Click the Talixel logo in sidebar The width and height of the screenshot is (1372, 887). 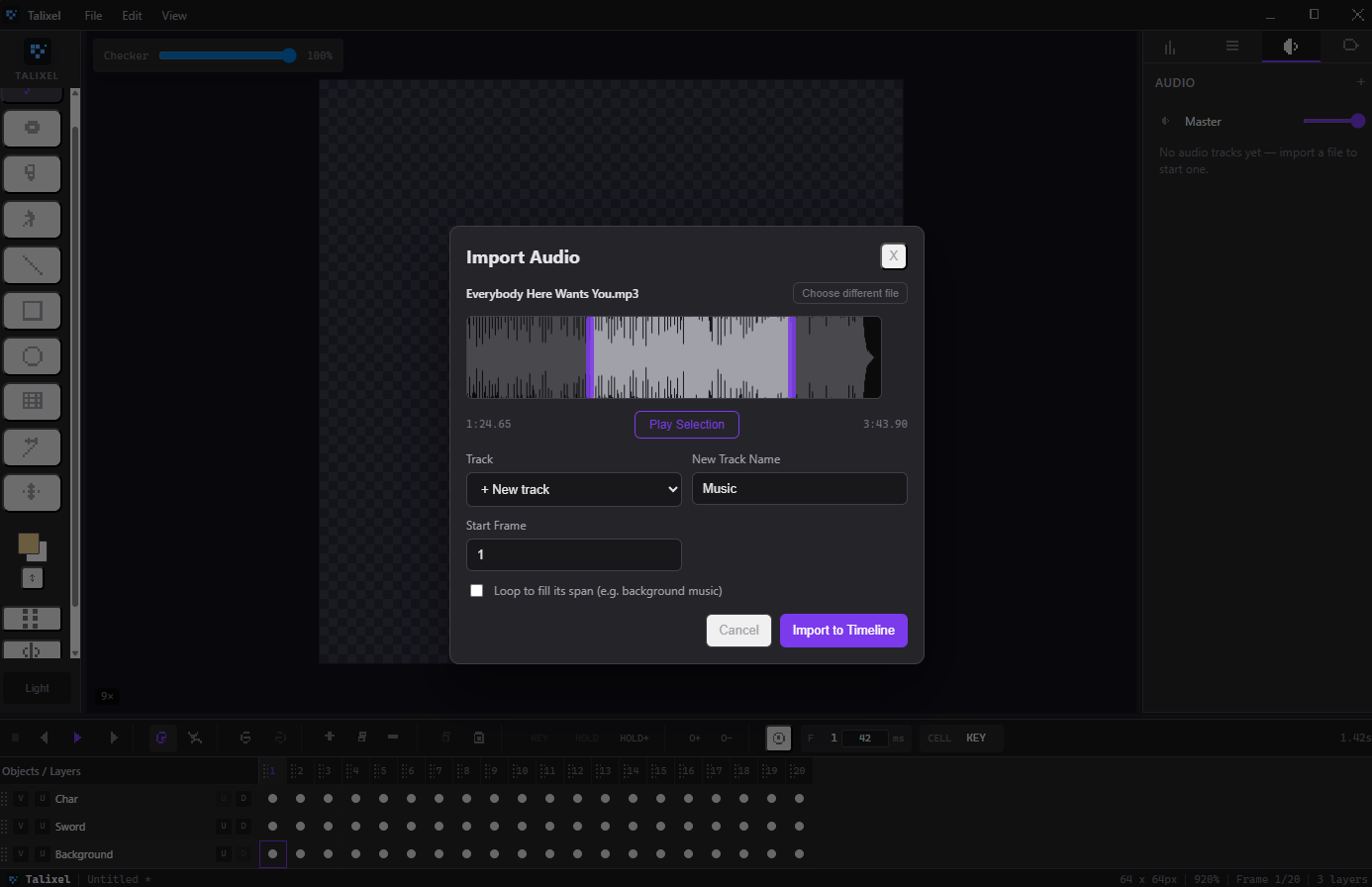[x=37, y=51]
